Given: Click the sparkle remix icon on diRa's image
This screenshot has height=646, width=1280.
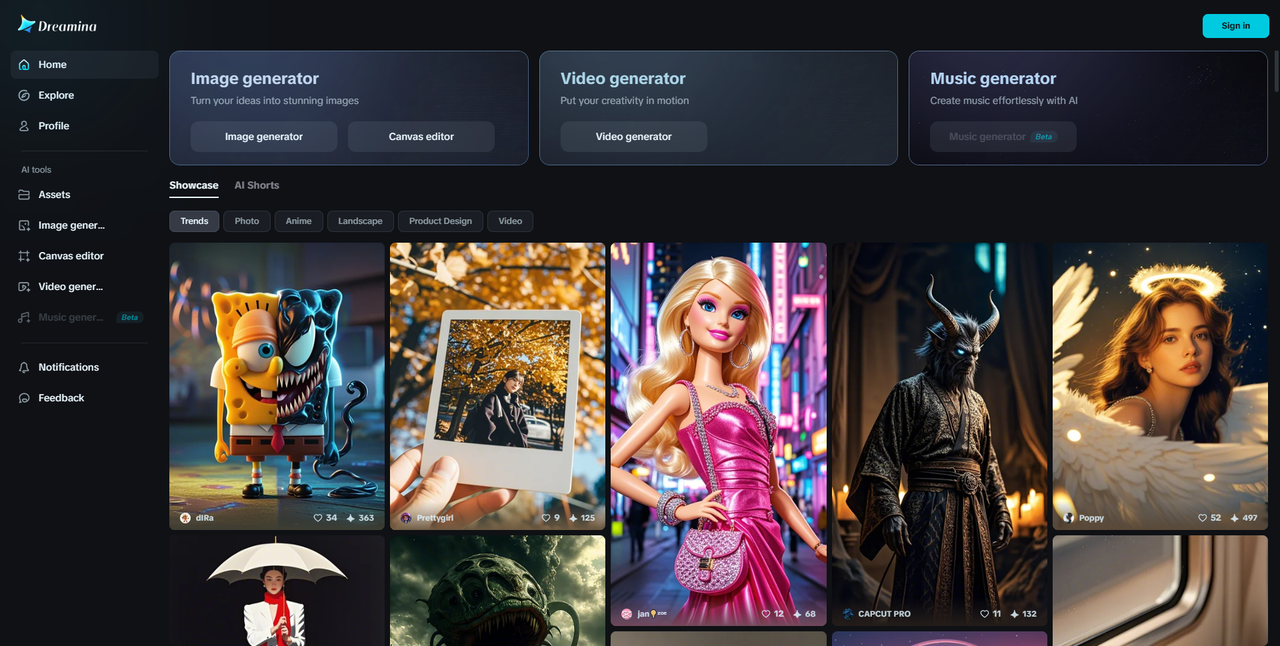Looking at the screenshot, I should (350, 518).
